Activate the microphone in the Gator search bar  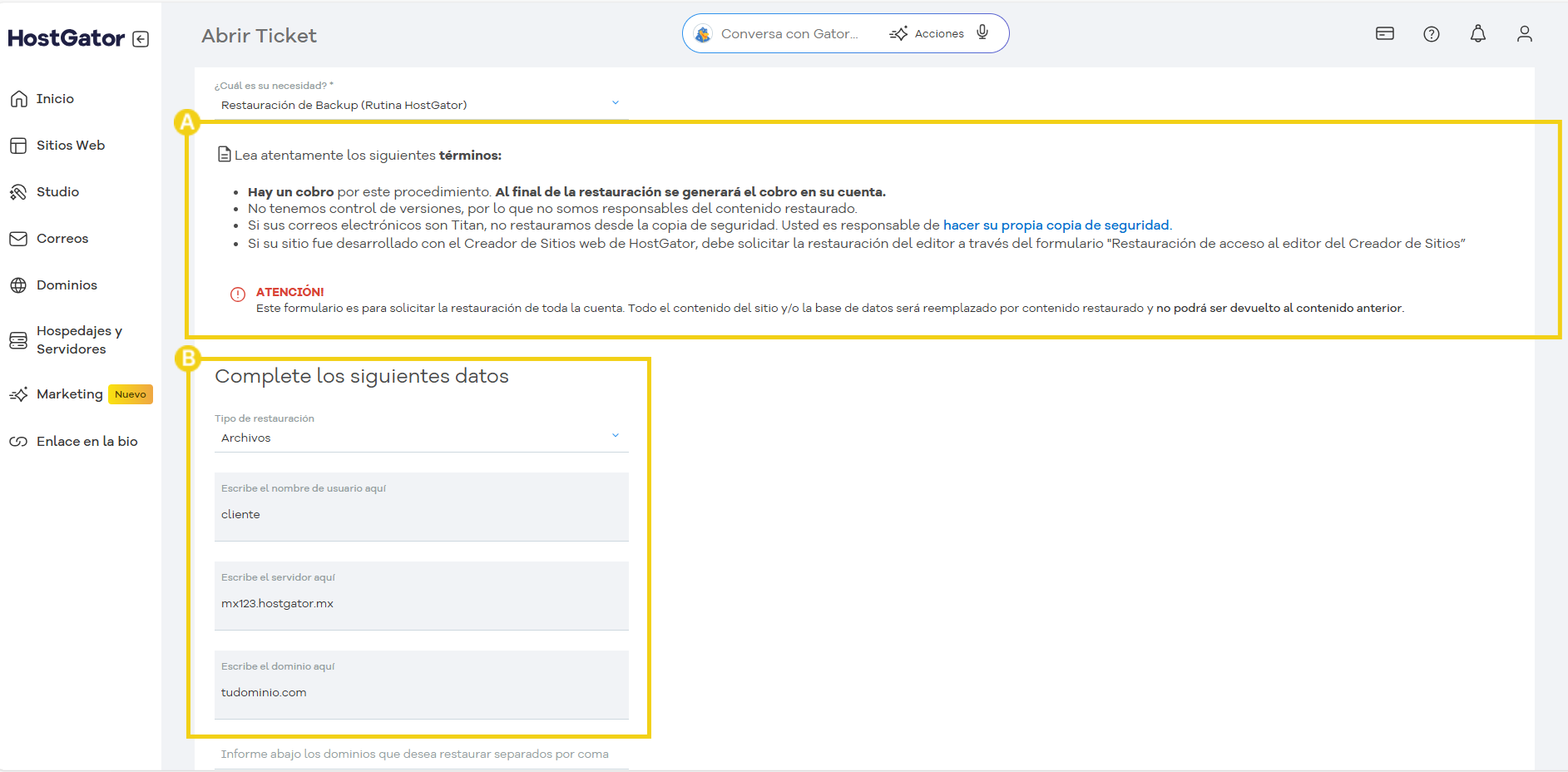click(x=982, y=33)
